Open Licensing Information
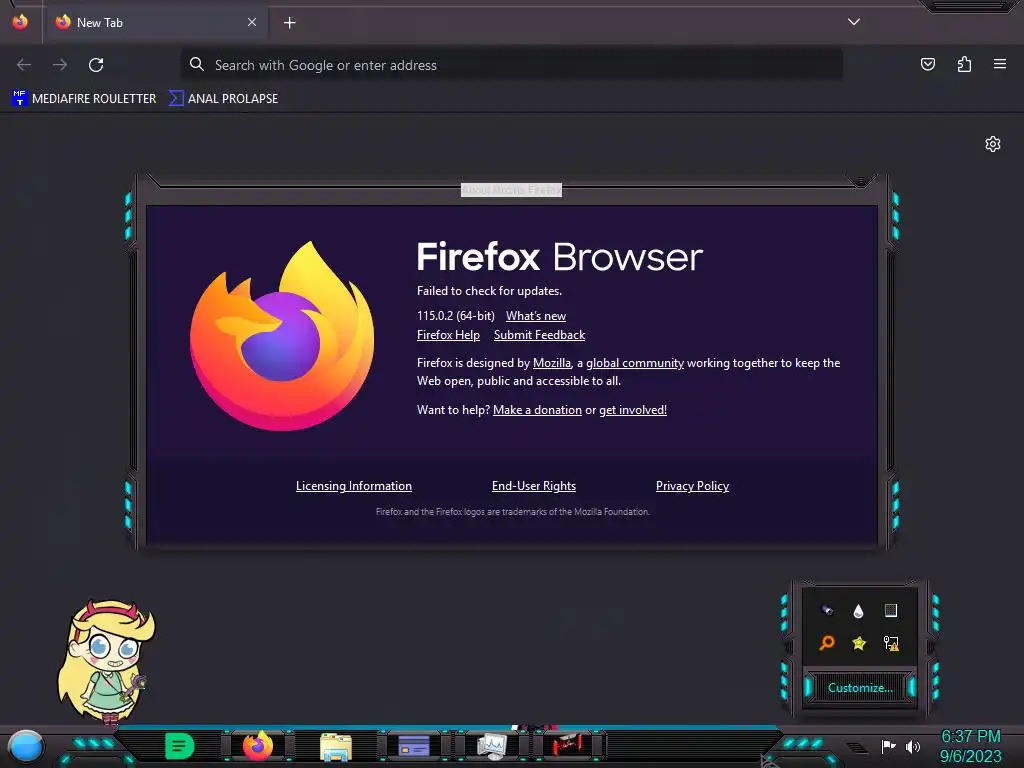Viewport: 1024px width, 768px height. pos(353,486)
